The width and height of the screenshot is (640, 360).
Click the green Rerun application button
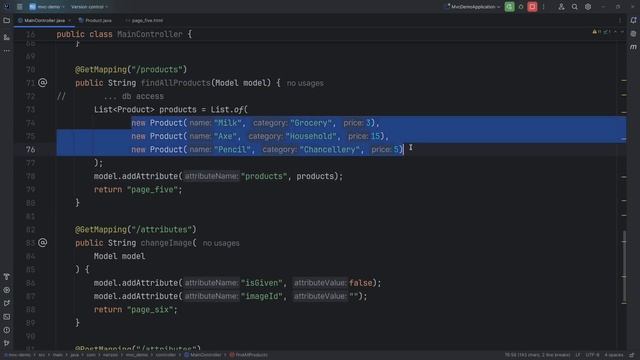coord(509,7)
